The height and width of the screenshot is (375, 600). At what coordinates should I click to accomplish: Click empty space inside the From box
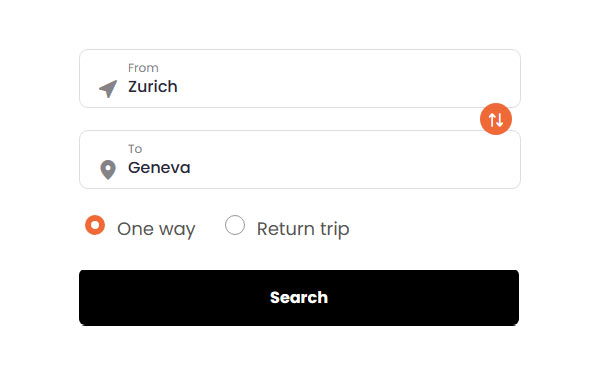pyautogui.click(x=344, y=78)
